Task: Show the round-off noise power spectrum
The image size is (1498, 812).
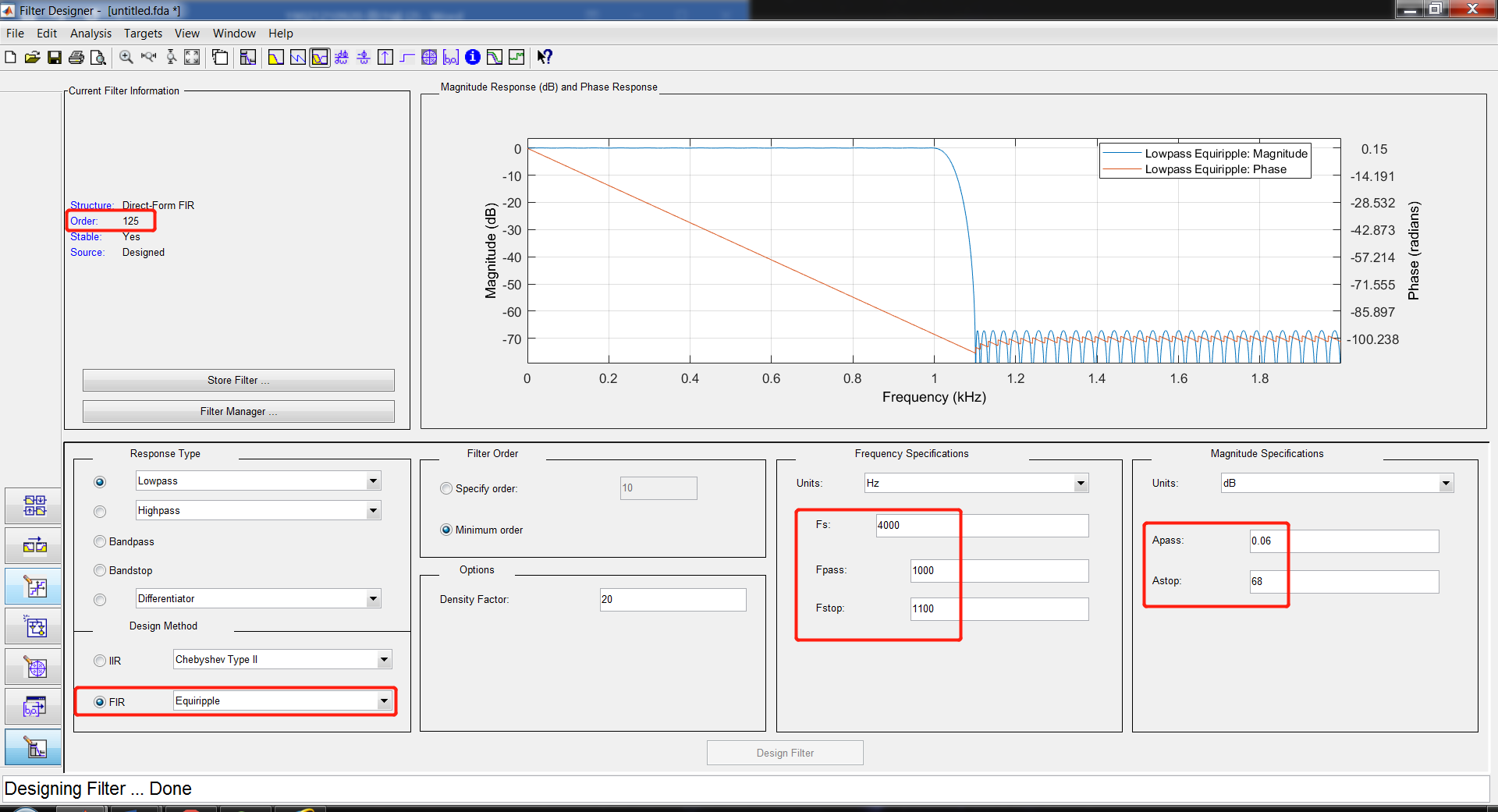Action: click(x=516, y=57)
